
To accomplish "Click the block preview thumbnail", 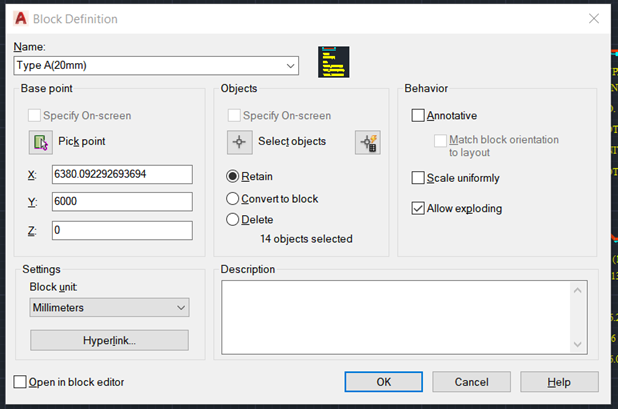I will 333,62.
